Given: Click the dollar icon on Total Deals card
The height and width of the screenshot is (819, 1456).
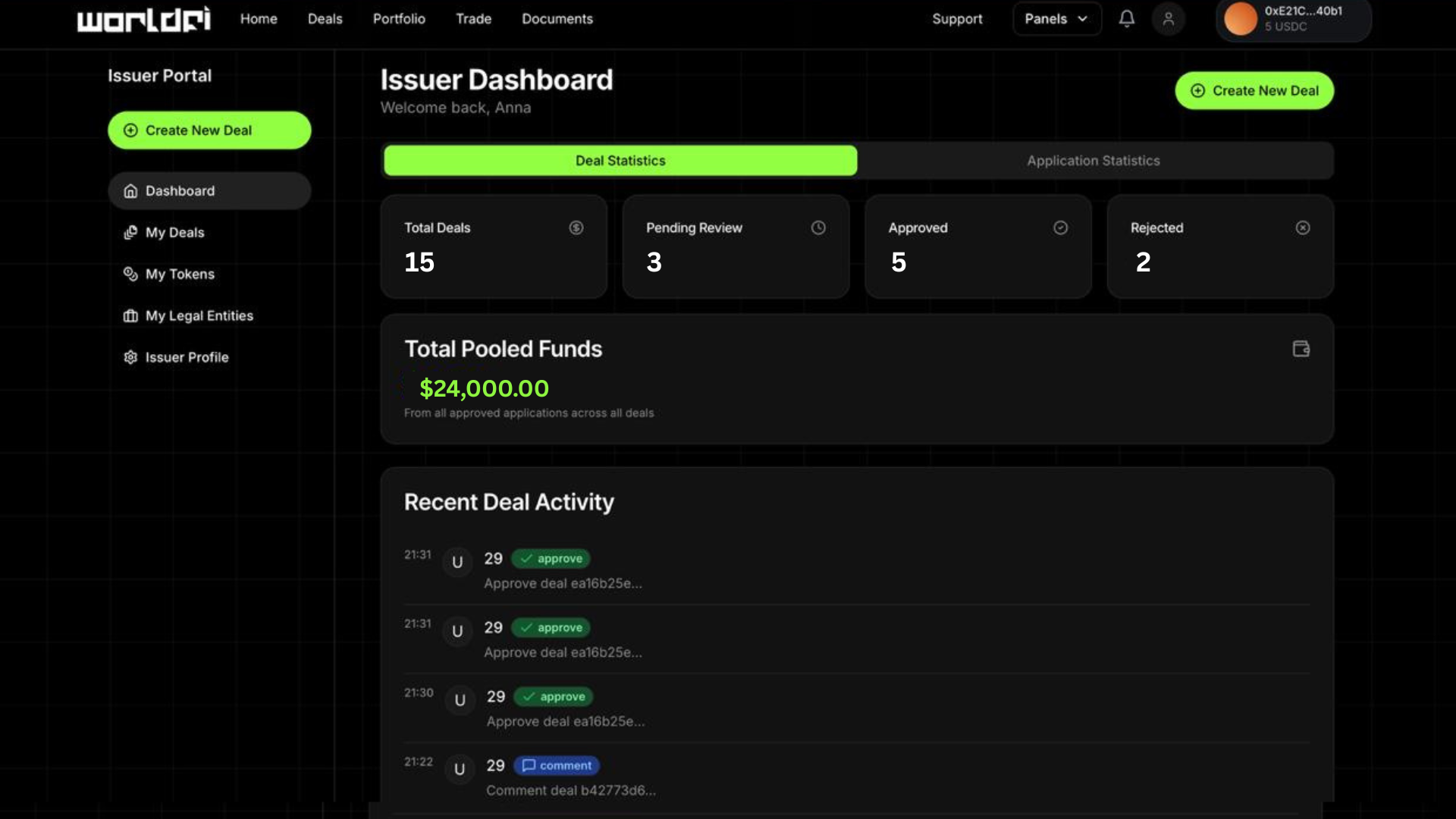Looking at the screenshot, I should coord(576,227).
